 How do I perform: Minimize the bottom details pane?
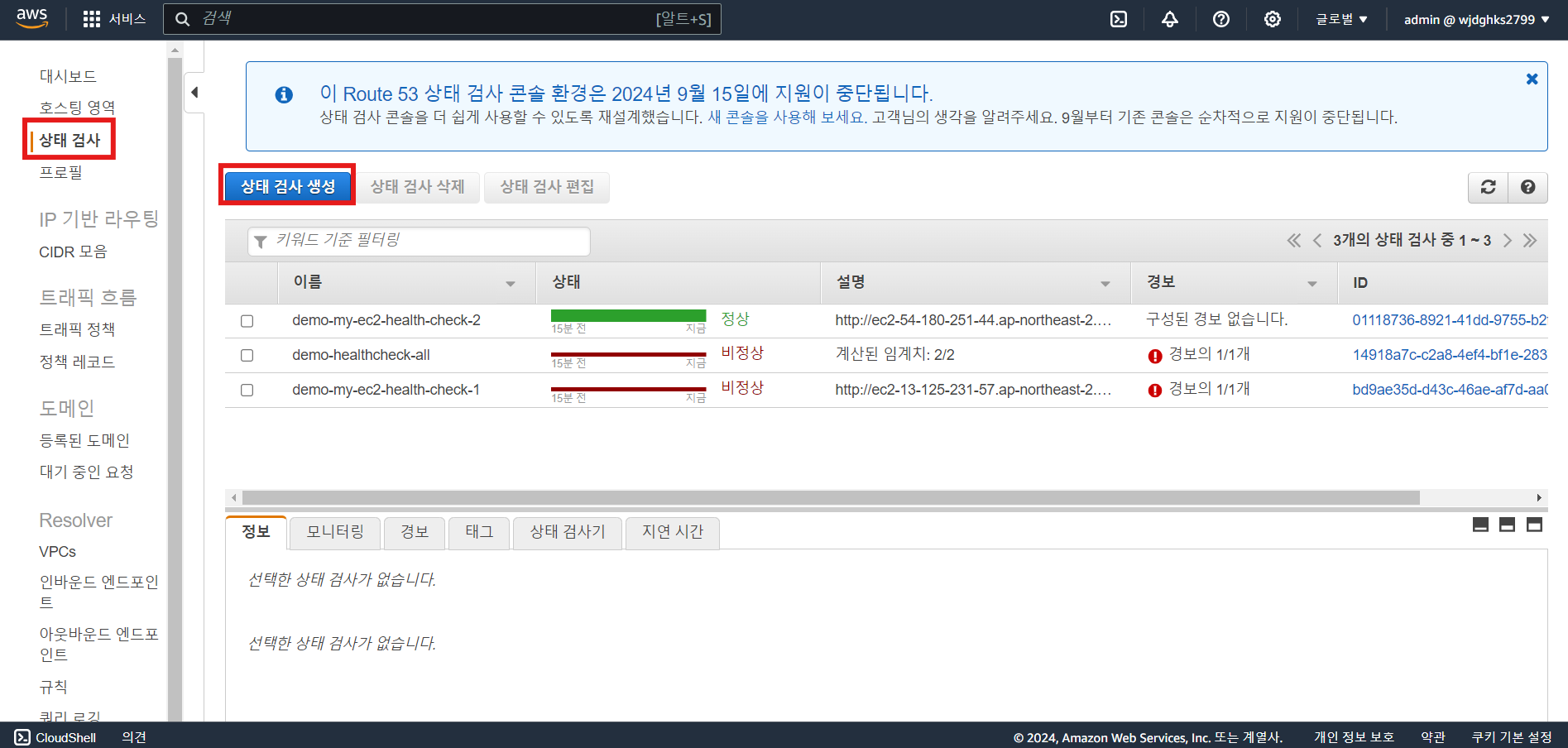coord(1481,525)
